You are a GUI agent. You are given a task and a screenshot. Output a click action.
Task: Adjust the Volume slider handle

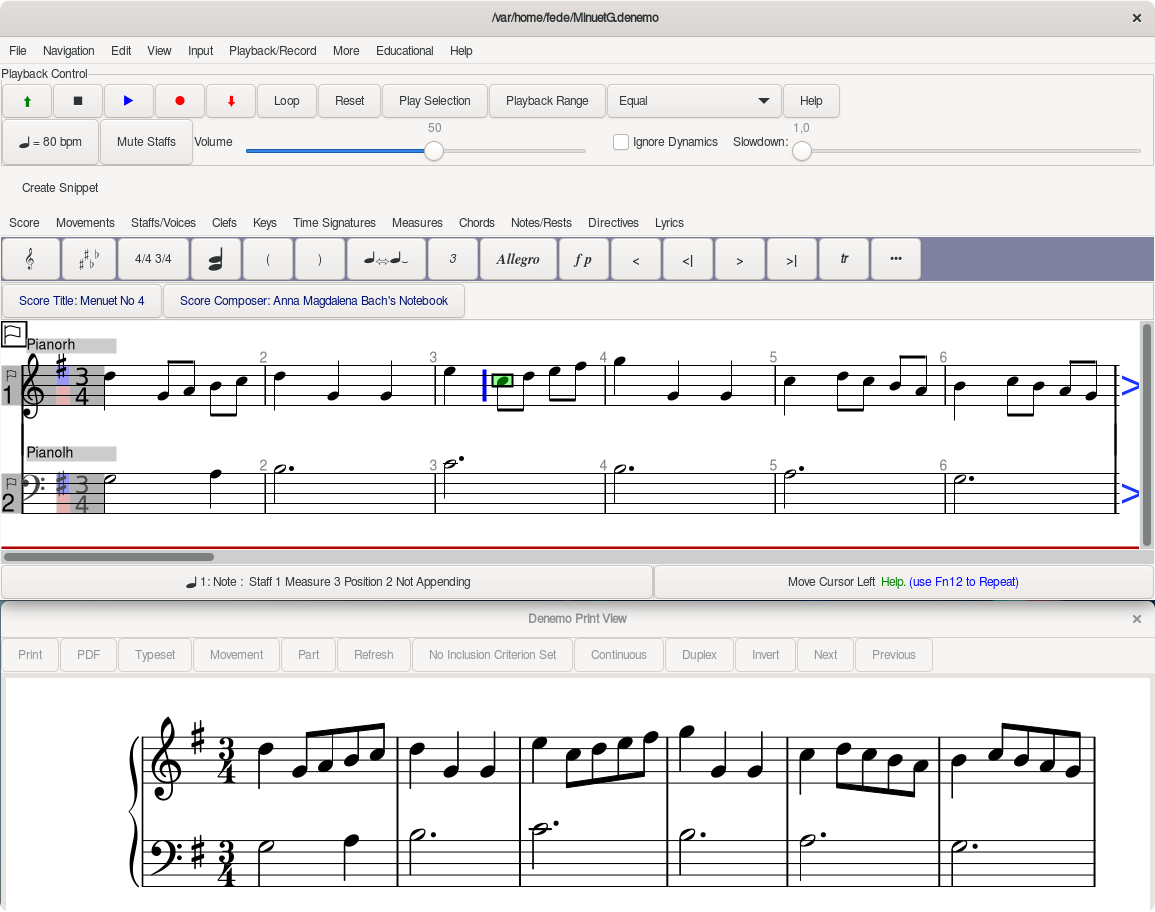pyautogui.click(x=433, y=151)
